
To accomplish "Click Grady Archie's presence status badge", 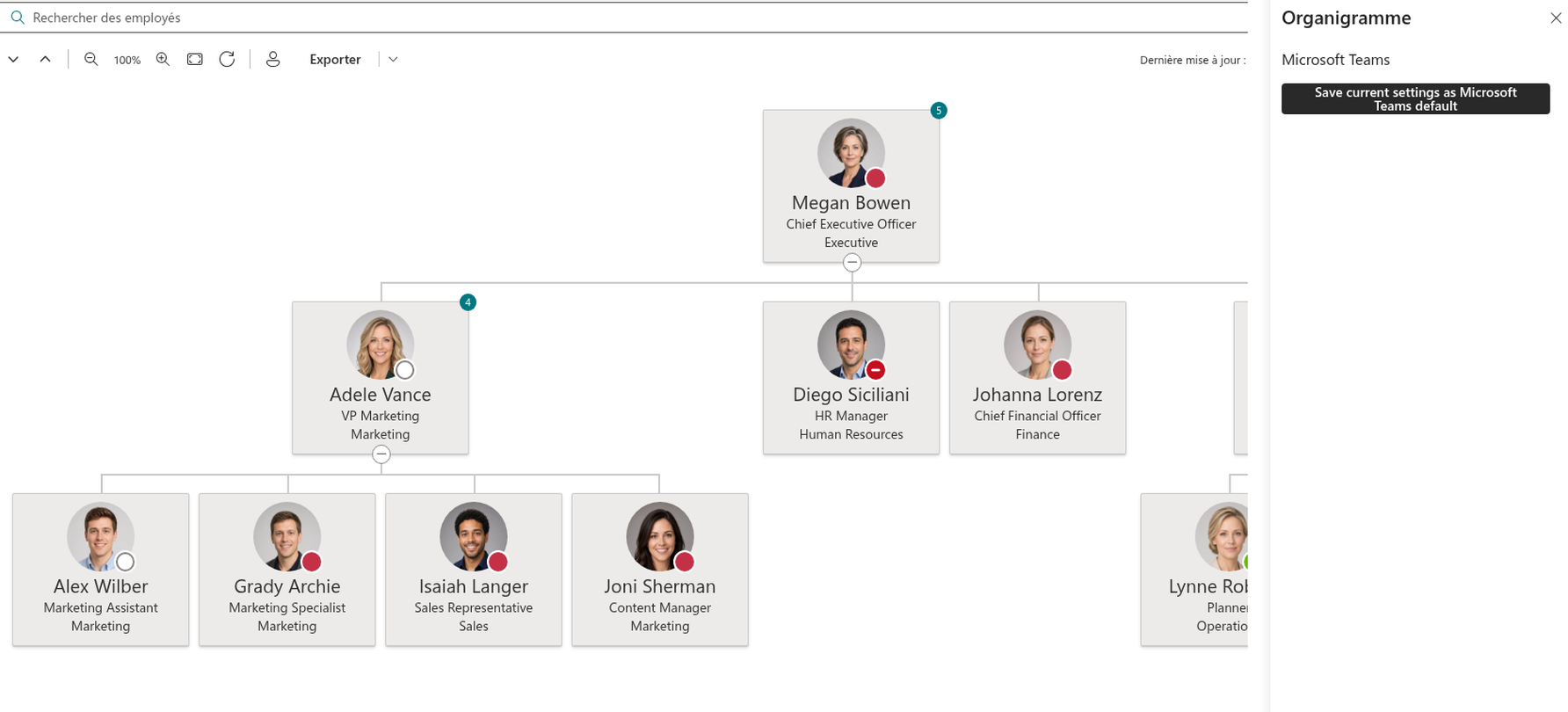I will [311, 562].
